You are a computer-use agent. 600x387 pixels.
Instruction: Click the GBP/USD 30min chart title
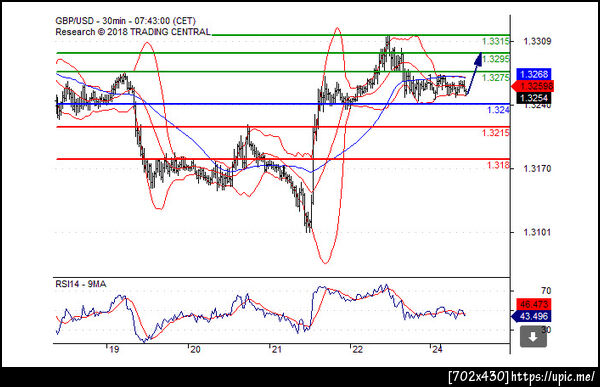(126, 21)
